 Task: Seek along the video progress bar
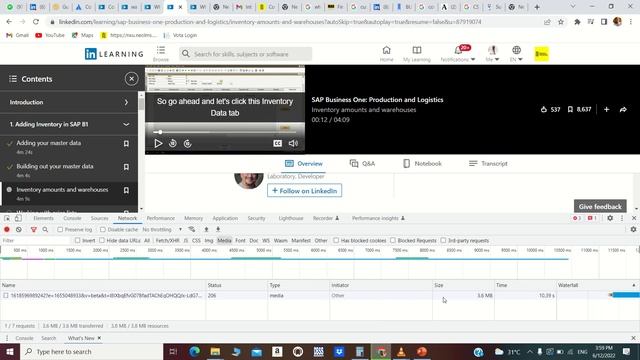coord(225,132)
